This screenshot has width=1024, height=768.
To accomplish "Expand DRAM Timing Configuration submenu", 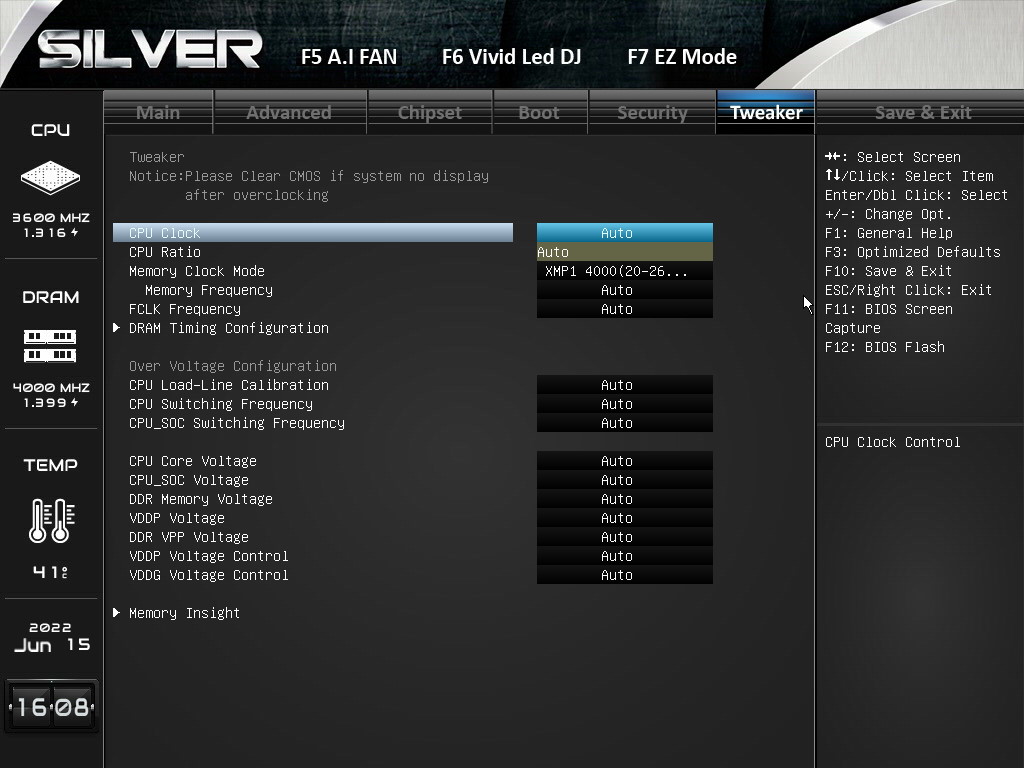I will tap(228, 328).
